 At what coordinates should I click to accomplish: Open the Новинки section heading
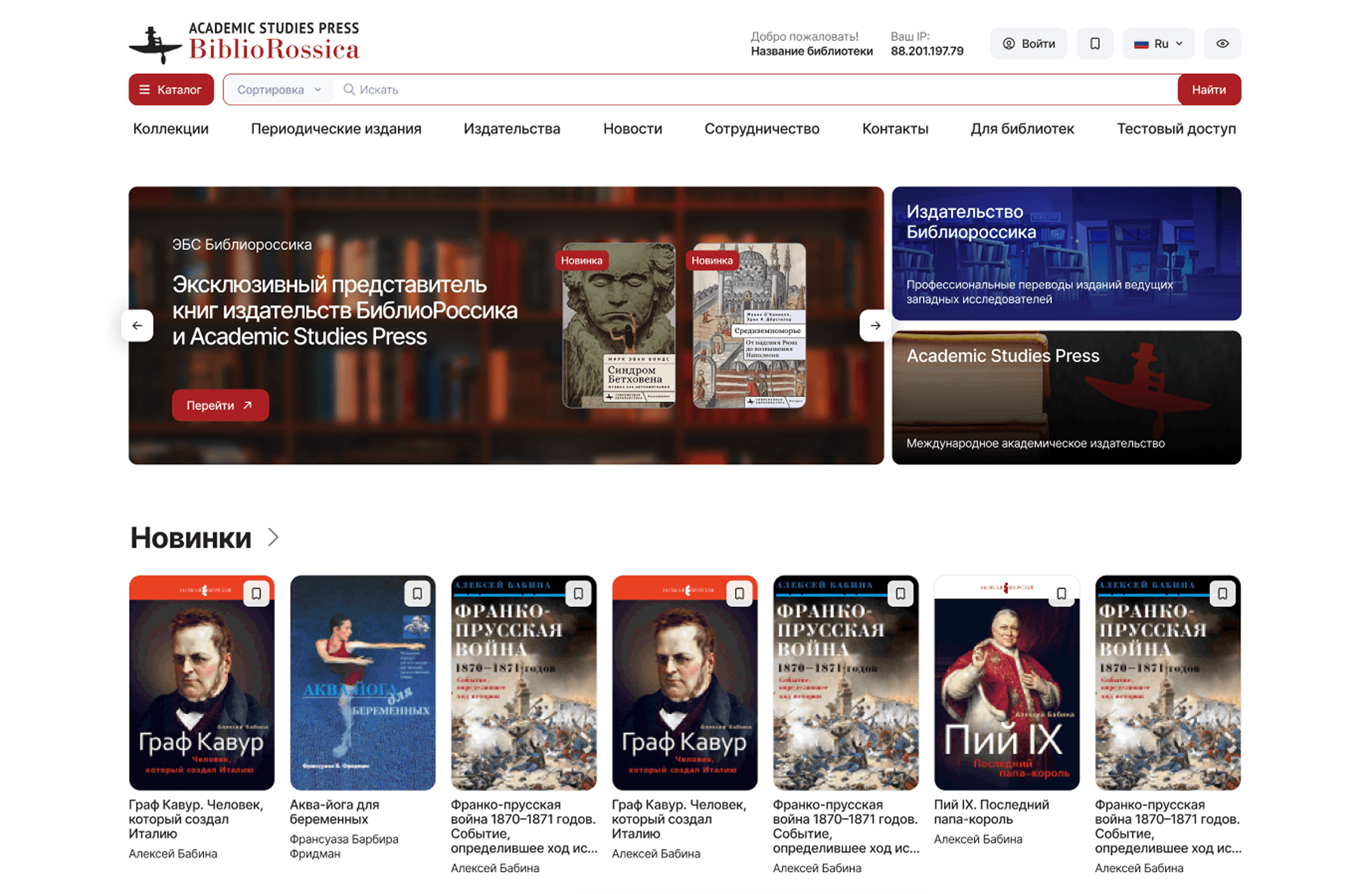pyautogui.click(x=191, y=538)
